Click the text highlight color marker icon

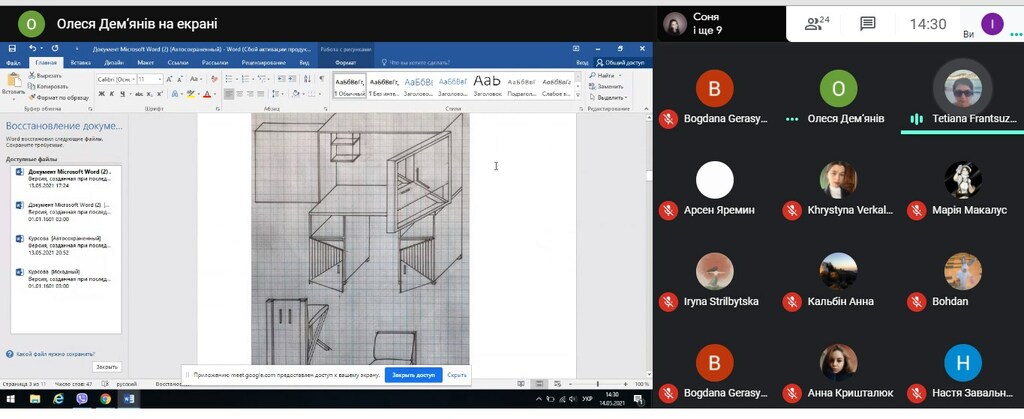pos(191,94)
